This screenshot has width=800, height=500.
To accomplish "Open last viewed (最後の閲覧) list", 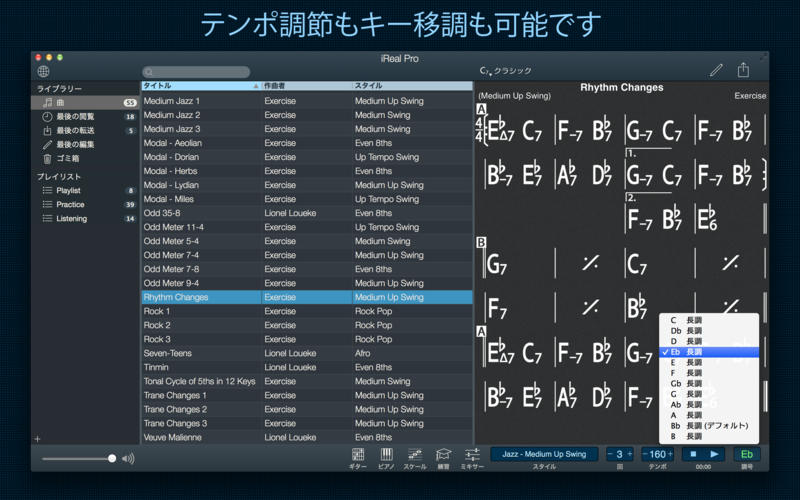I will click(x=85, y=116).
